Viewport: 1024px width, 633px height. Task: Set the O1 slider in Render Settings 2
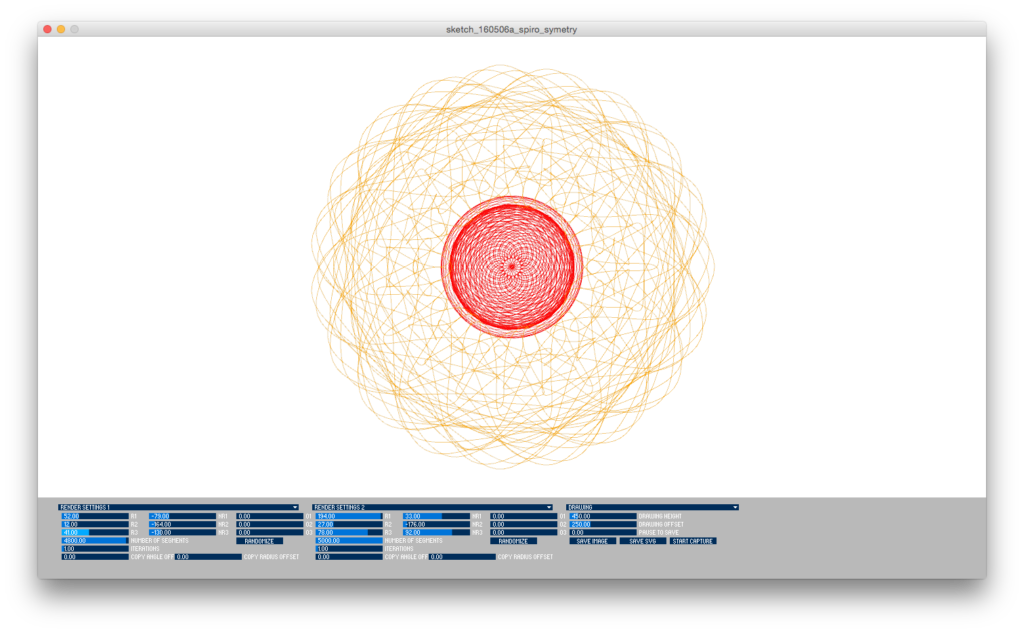524,516
